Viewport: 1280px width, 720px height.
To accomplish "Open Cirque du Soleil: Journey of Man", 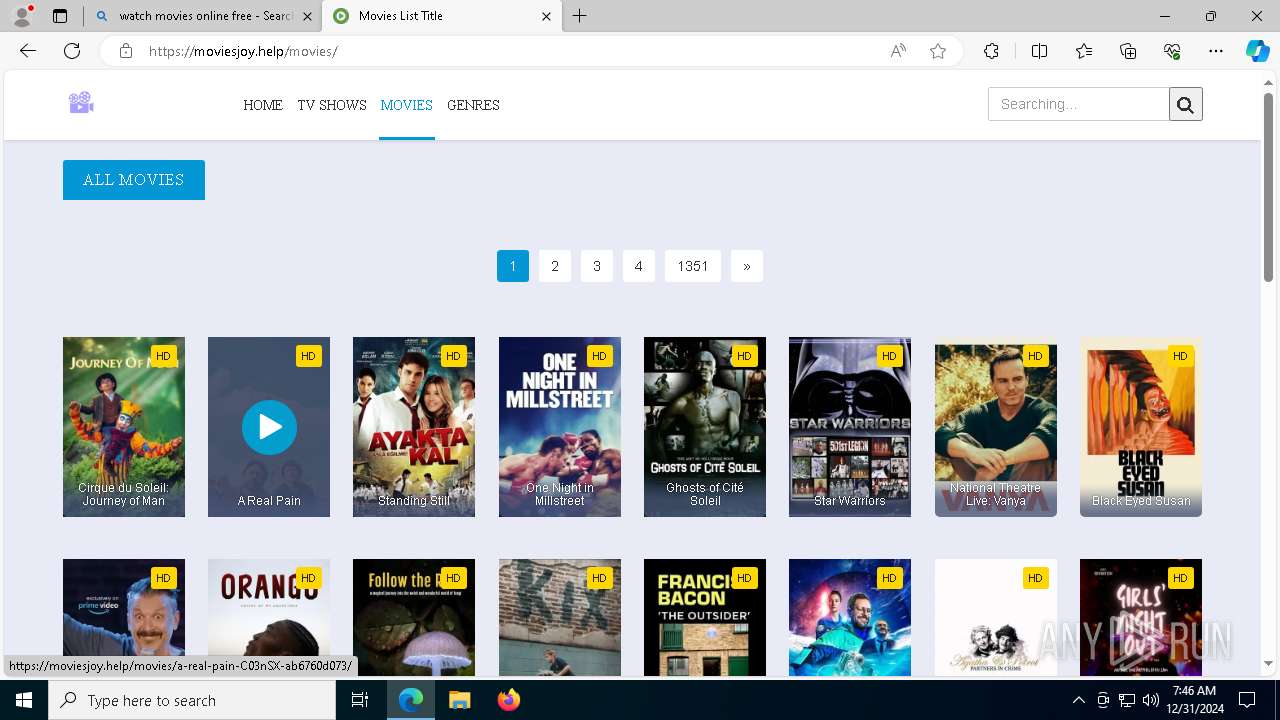I will 124,427.
